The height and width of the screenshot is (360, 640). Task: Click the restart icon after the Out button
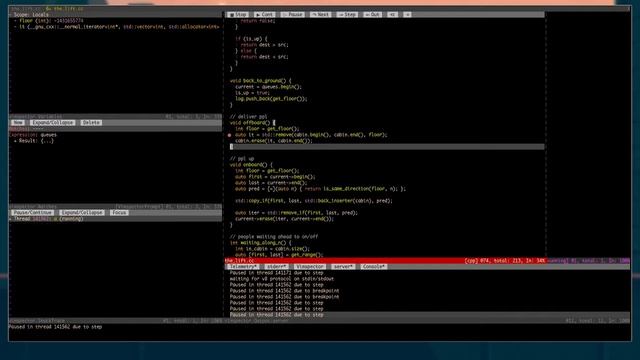coord(392,14)
